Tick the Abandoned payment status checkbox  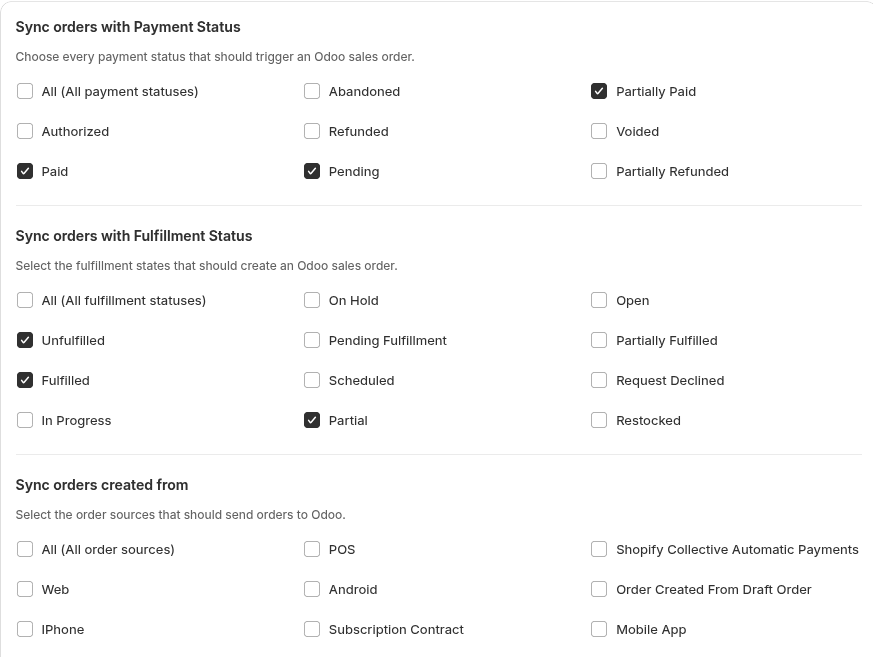tap(312, 91)
